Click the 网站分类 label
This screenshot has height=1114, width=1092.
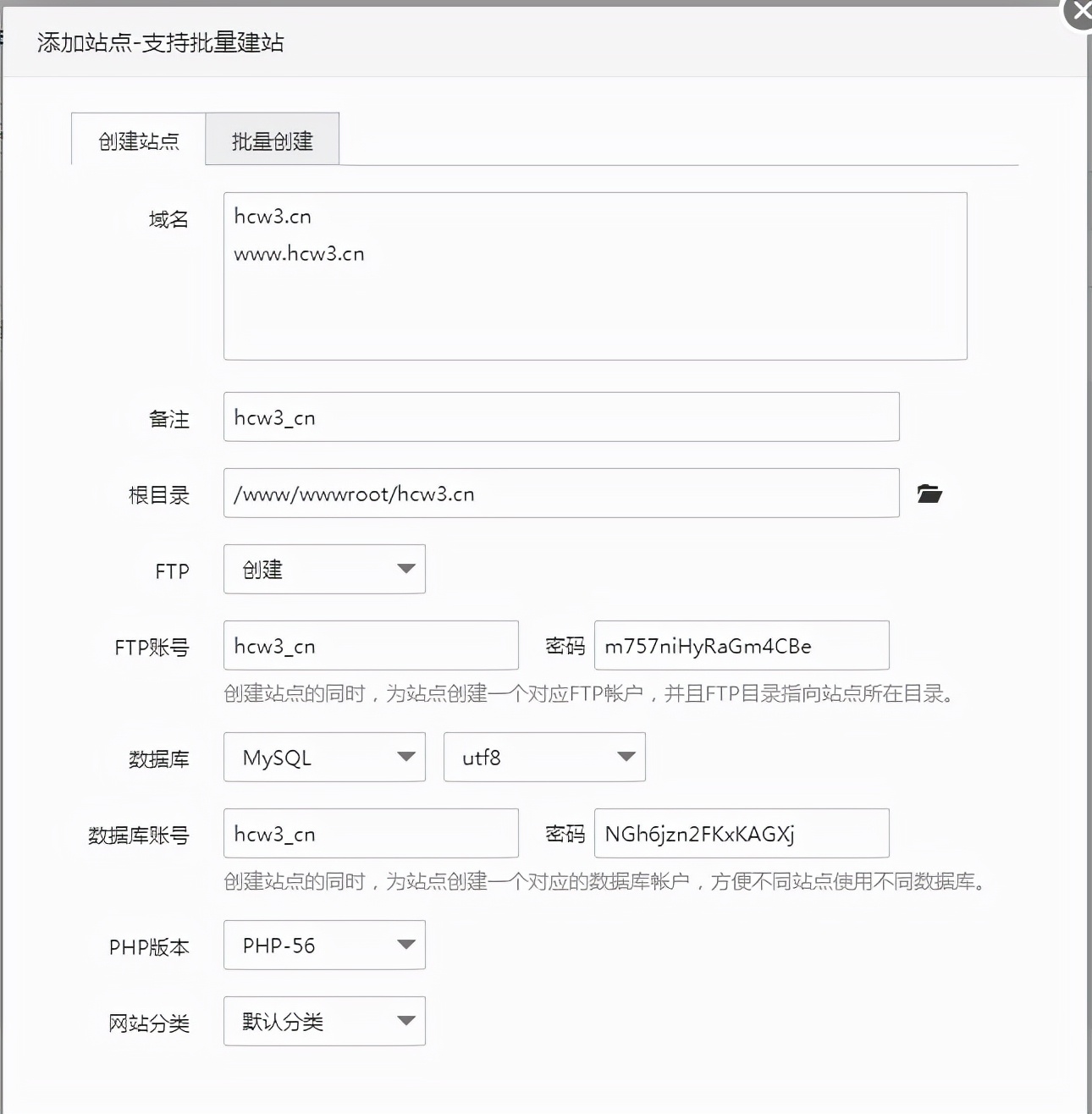149,1023
